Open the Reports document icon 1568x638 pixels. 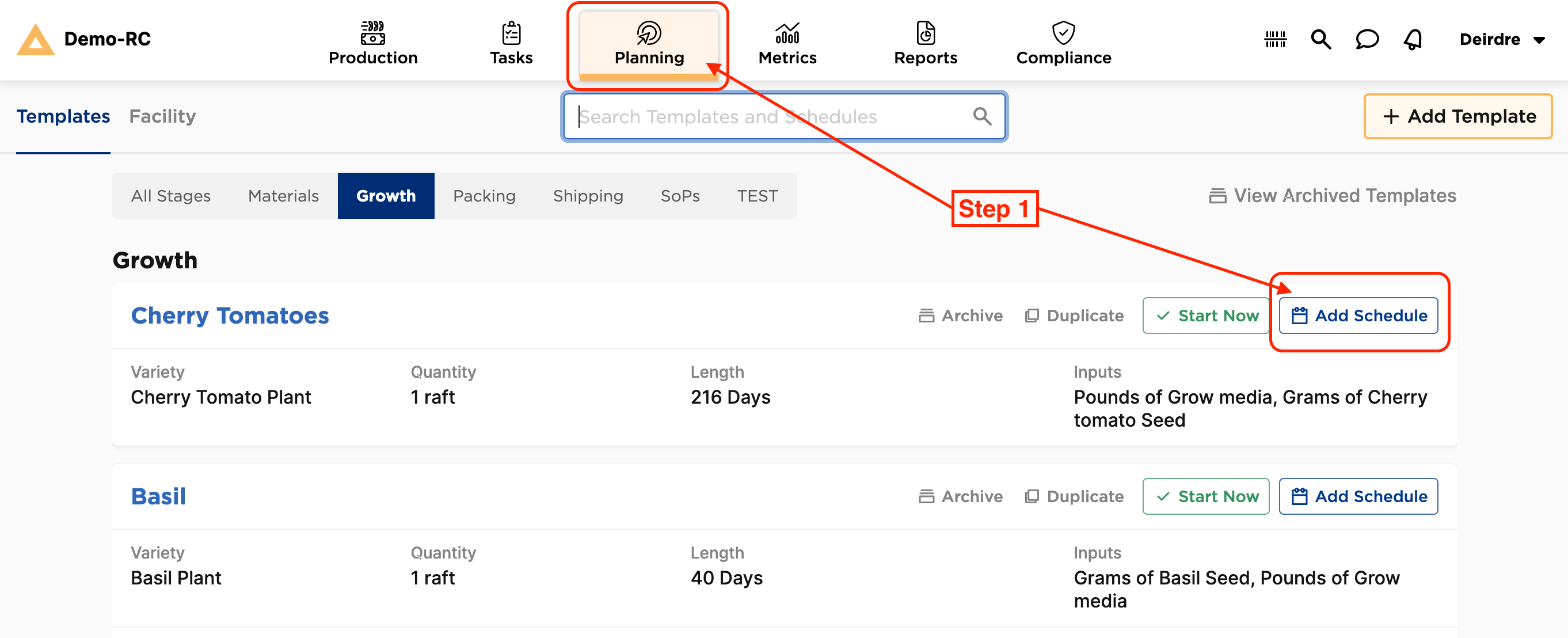925,33
